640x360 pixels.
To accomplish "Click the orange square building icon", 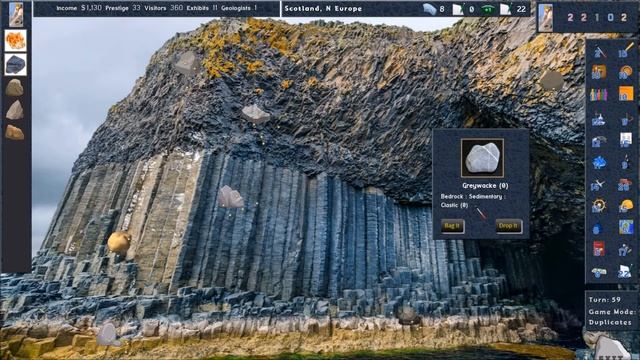I will coord(625,93).
